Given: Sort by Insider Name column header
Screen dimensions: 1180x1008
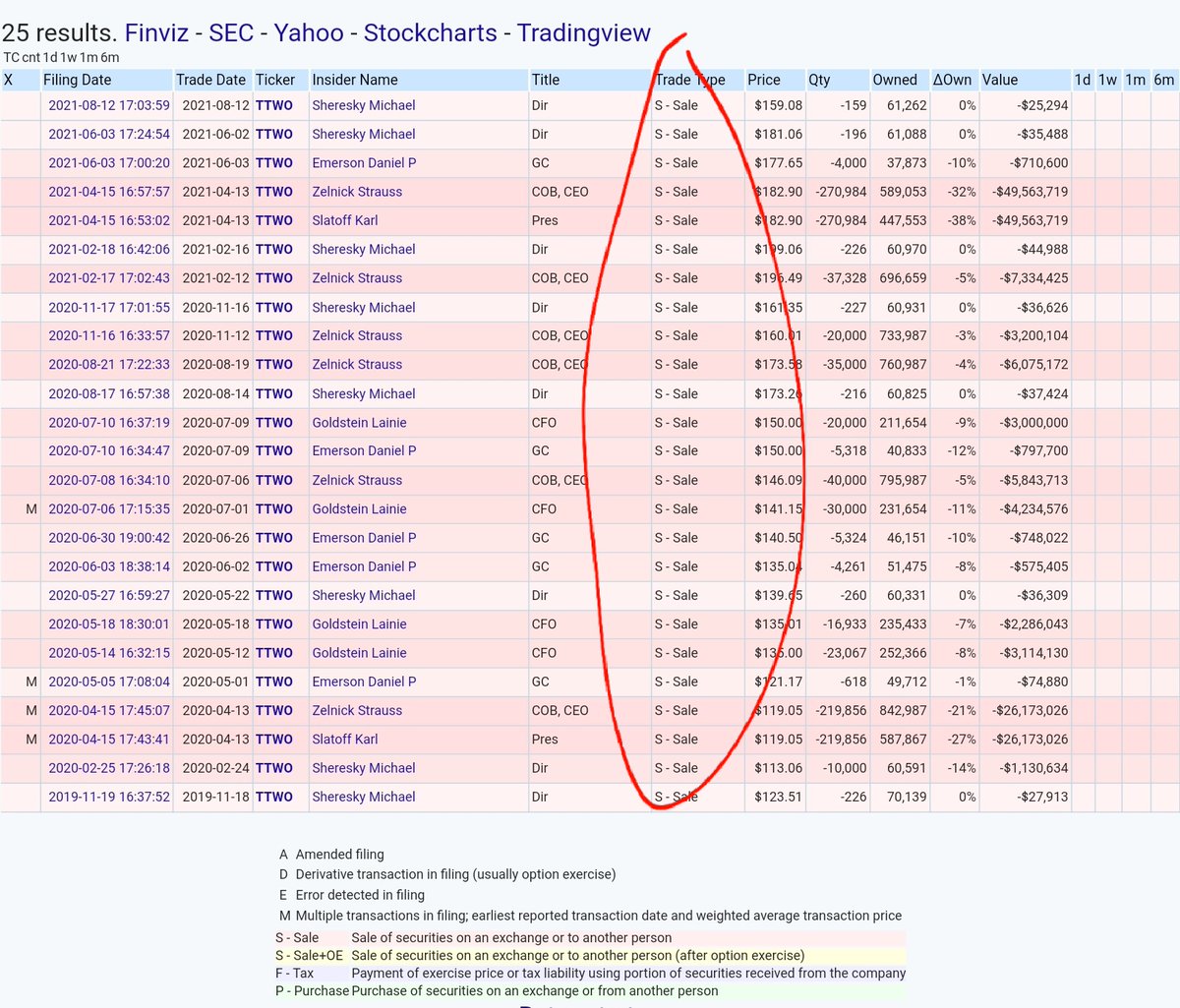Looking at the screenshot, I should [x=355, y=80].
